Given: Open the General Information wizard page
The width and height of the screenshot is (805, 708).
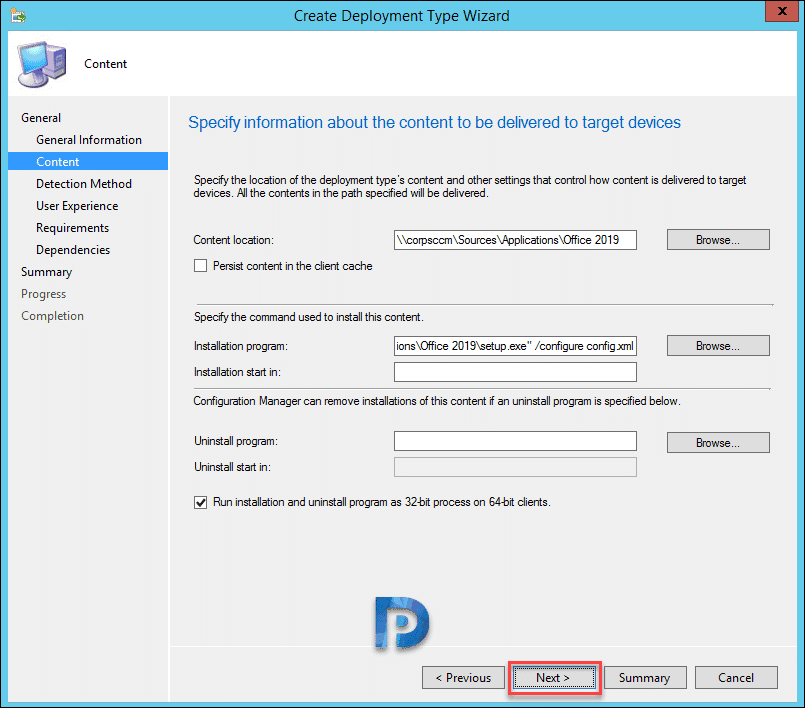Looking at the screenshot, I should coord(89,140).
